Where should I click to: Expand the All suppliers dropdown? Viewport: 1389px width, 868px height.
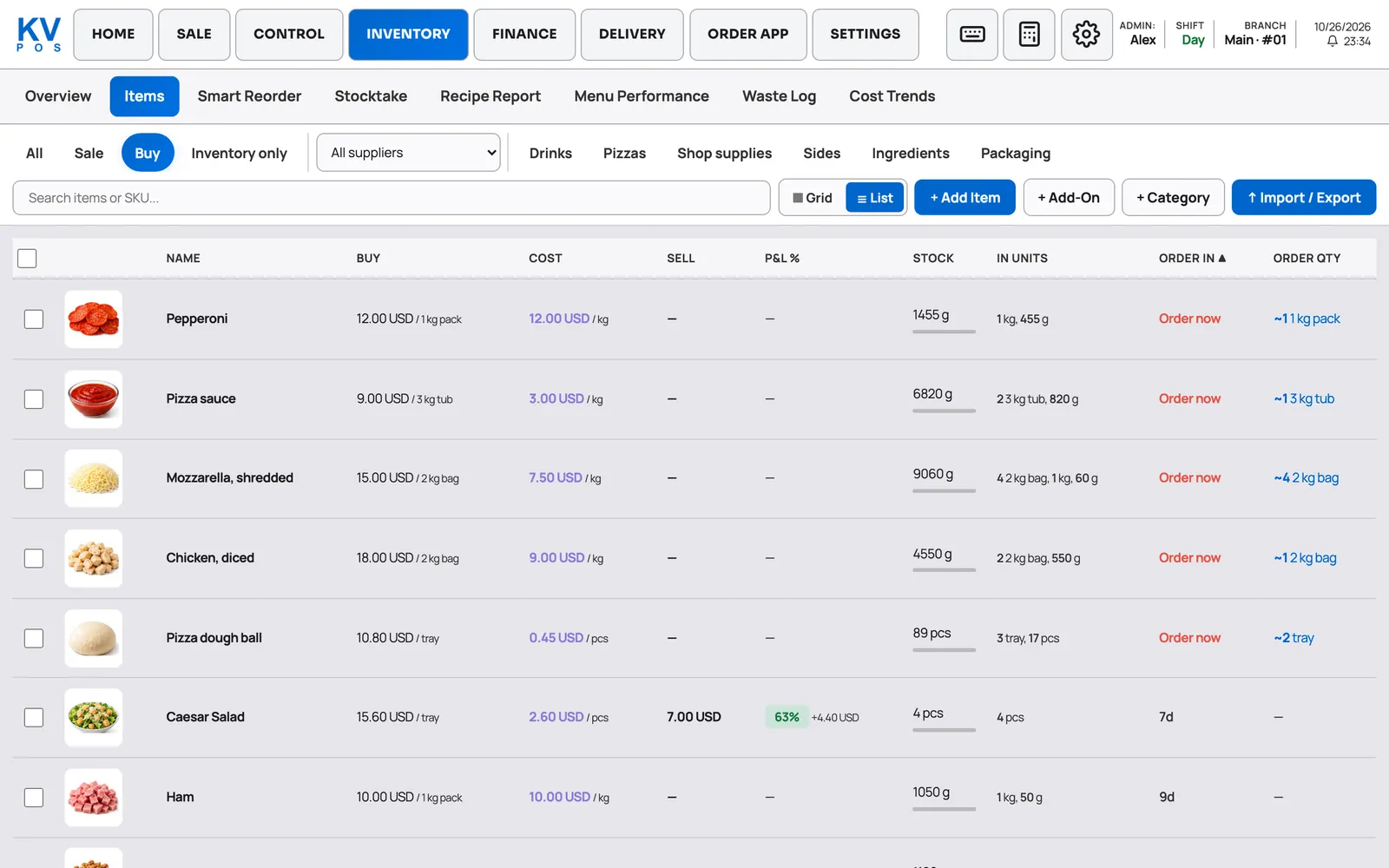[408, 153]
